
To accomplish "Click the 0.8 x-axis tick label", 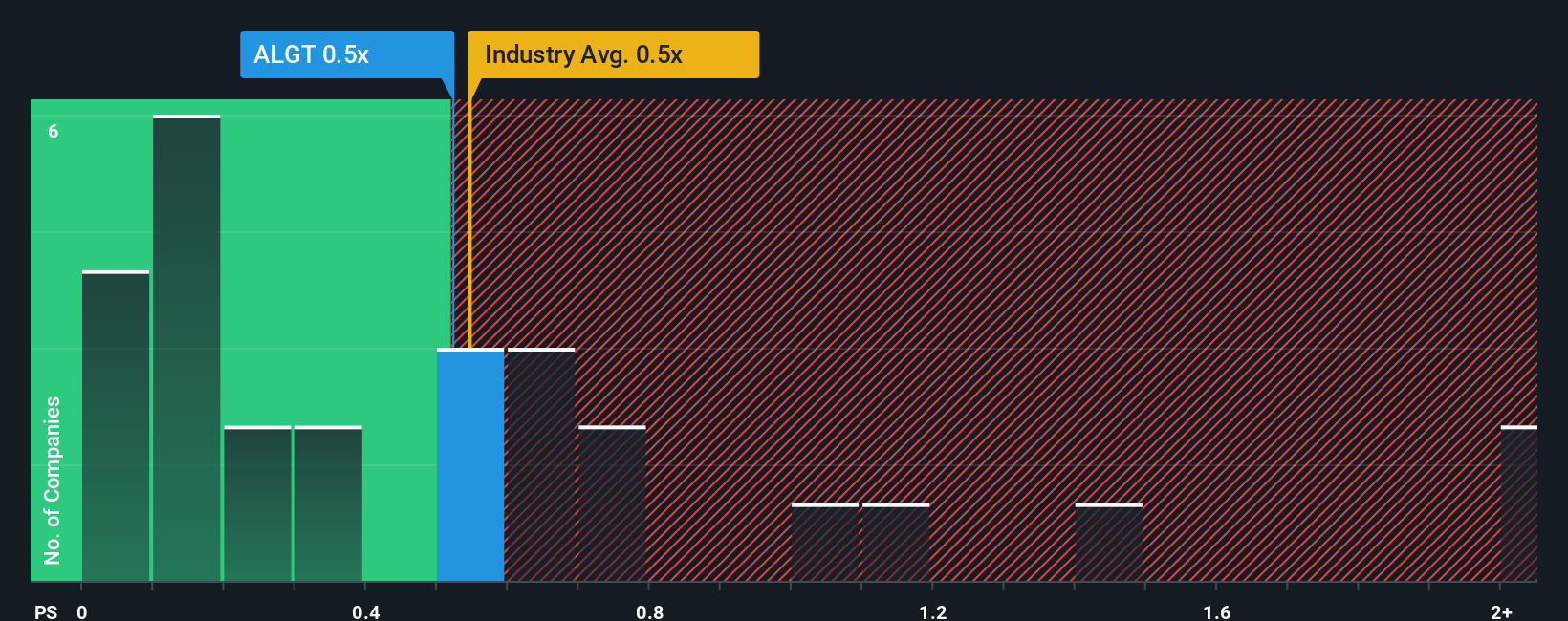I will (x=650, y=611).
